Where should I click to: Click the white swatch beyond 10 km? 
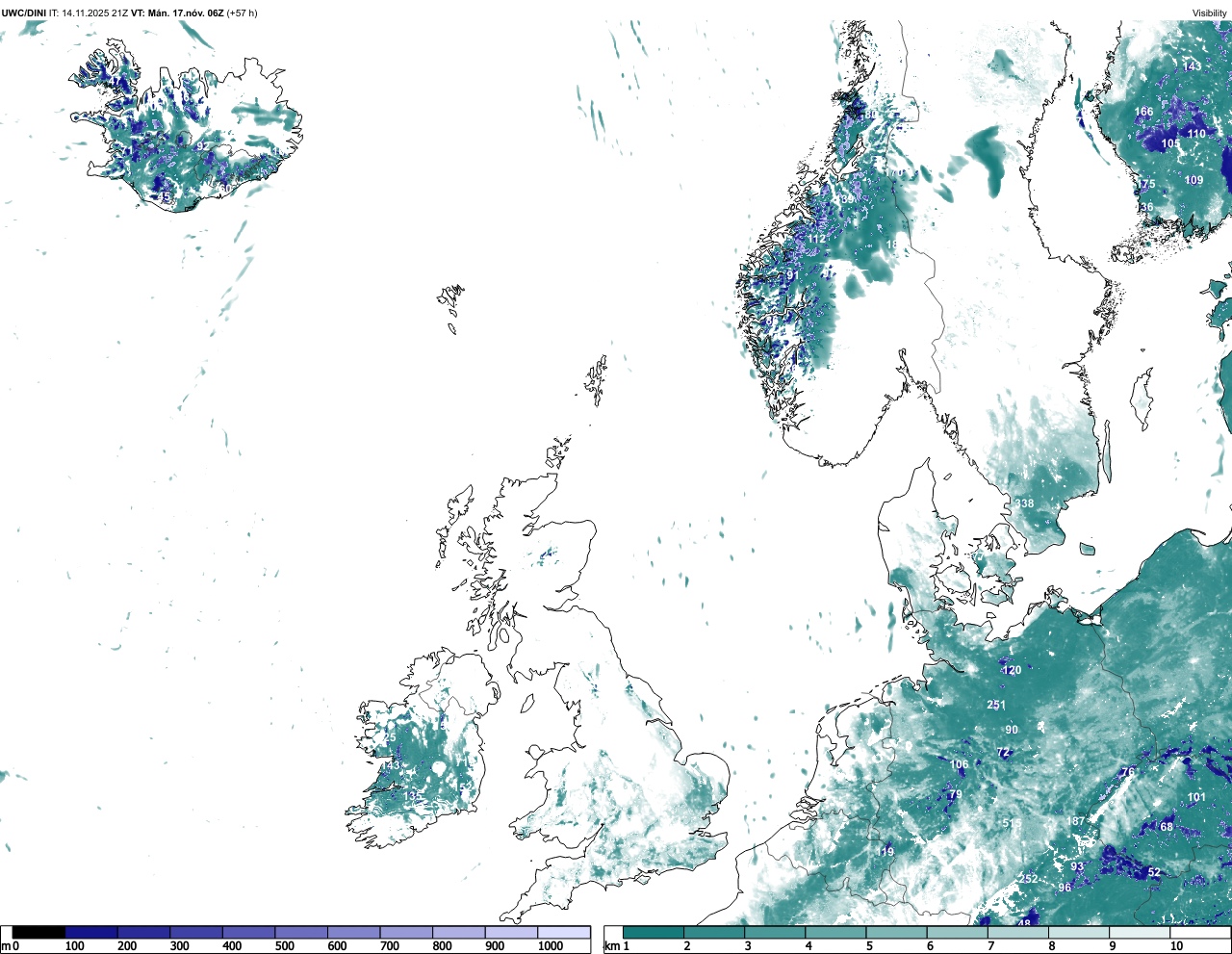pyautogui.click(x=1198, y=932)
